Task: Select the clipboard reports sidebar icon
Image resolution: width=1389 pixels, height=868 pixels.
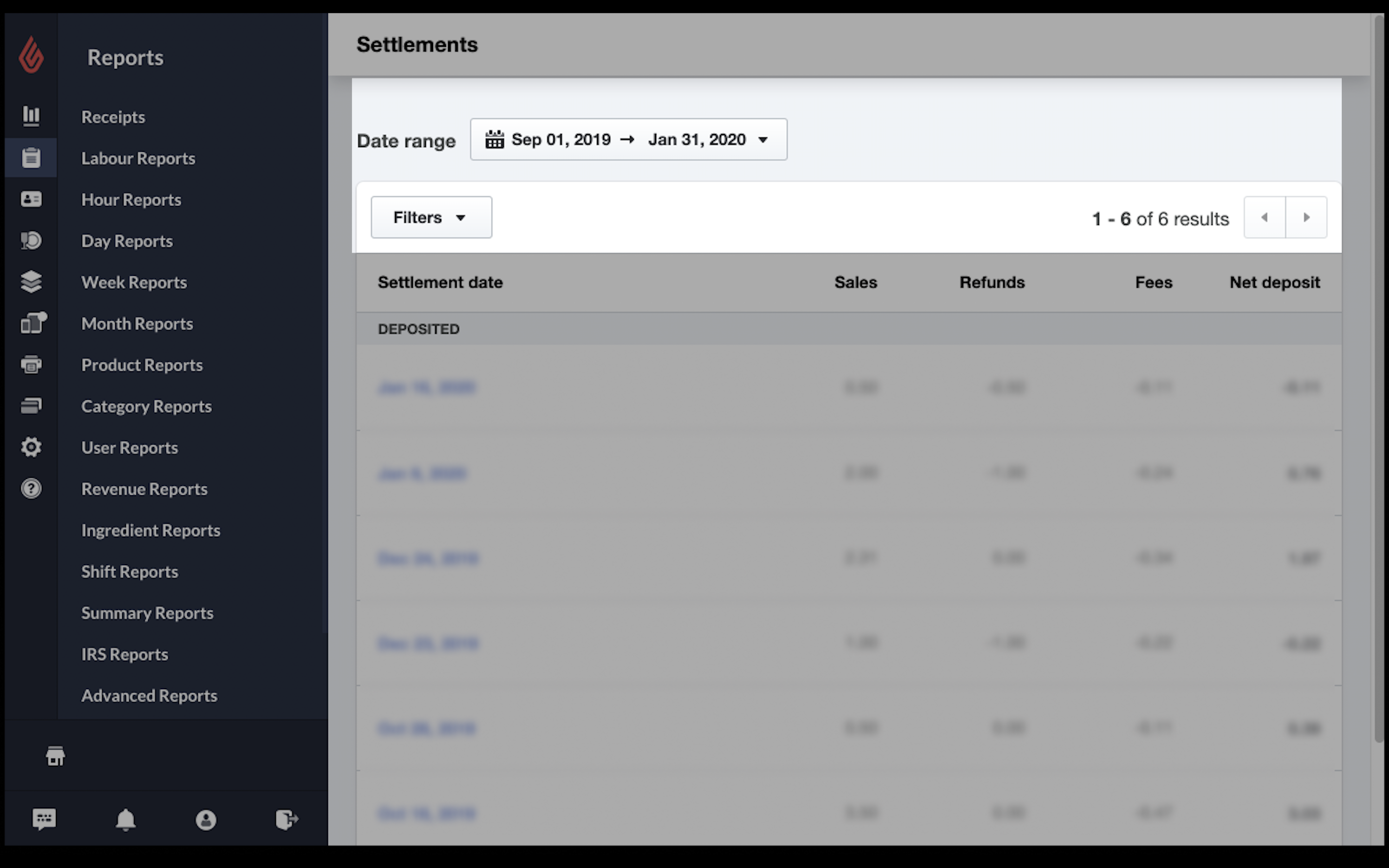Action: (x=31, y=157)
